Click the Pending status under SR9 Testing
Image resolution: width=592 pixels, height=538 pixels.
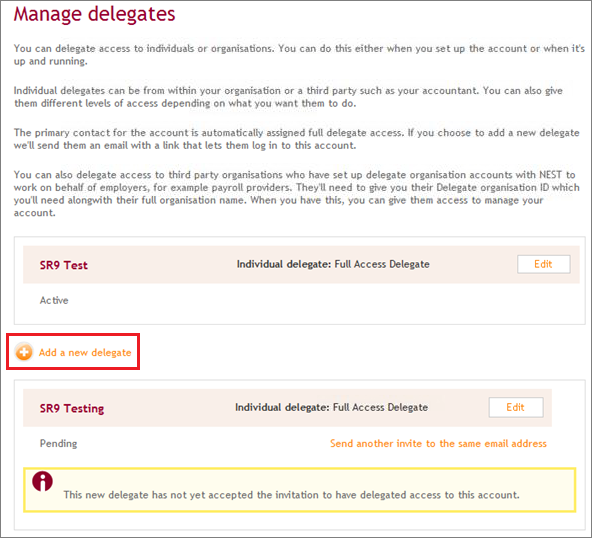coord(59,444)
